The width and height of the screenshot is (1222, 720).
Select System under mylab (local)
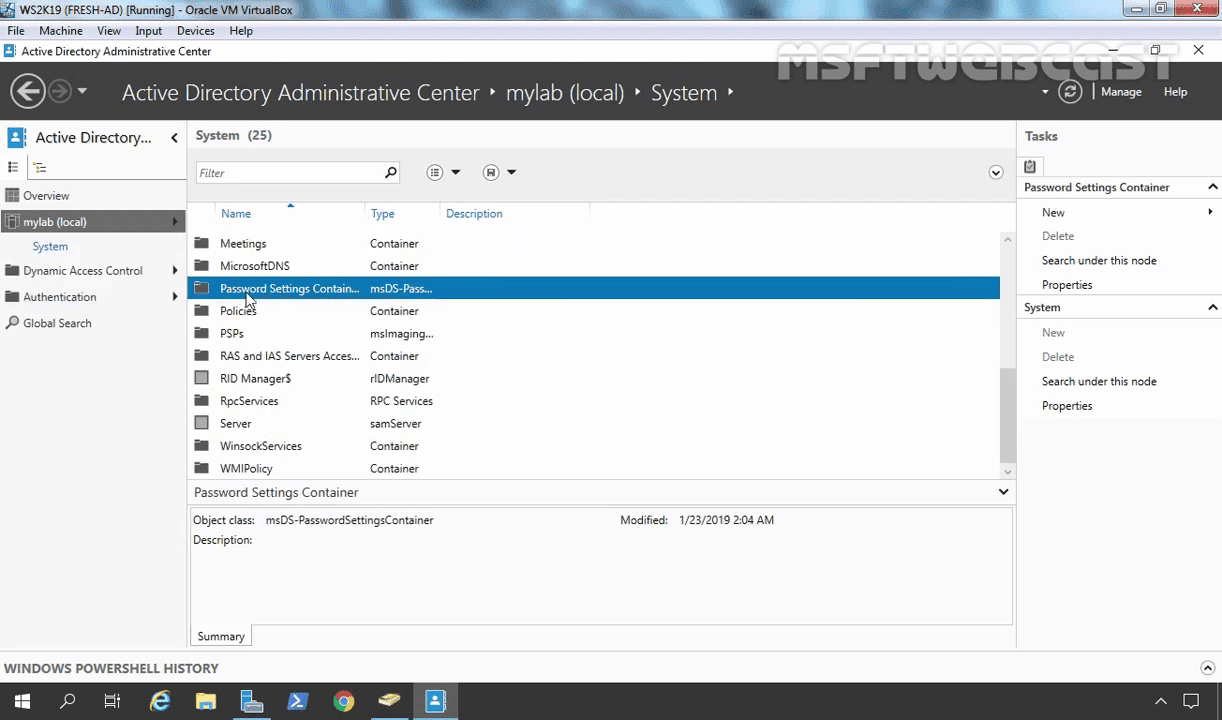pos(50,246)
